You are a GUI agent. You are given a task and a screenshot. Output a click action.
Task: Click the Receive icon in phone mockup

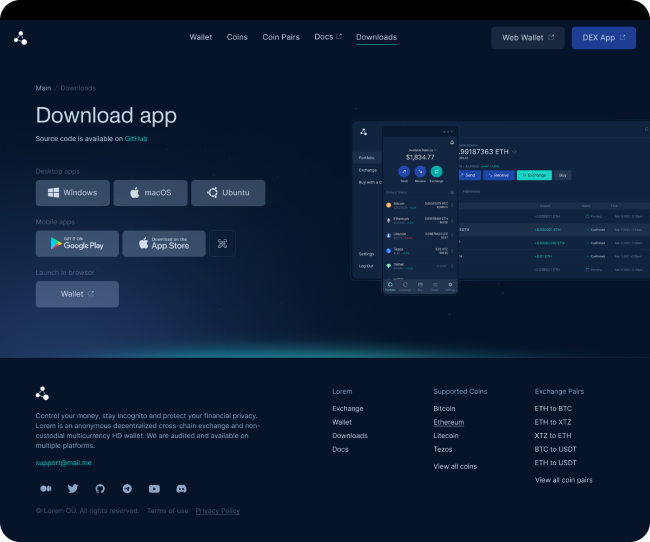[420, 171]
